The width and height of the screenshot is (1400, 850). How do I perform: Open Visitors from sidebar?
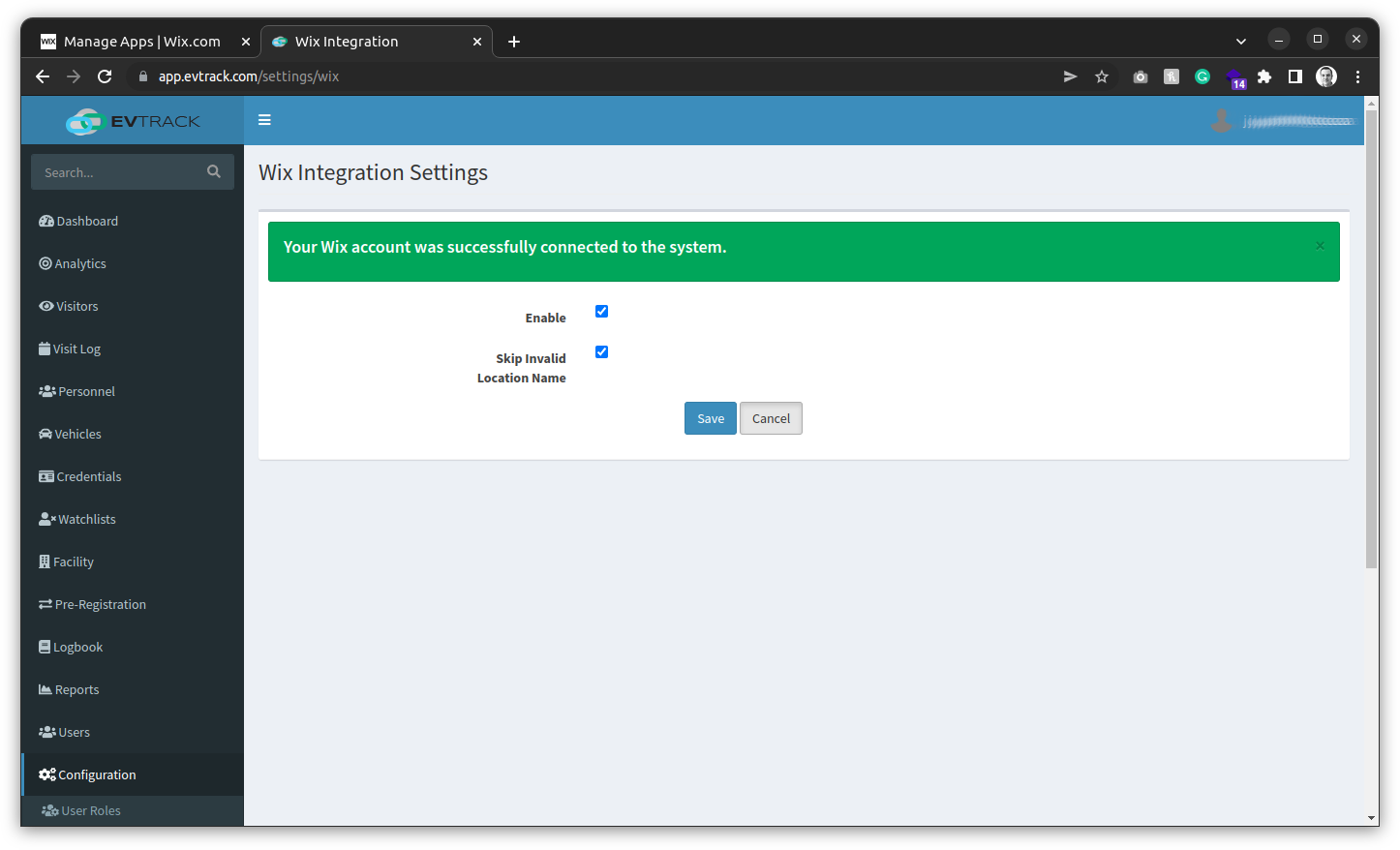pyautogui.click(x=133, y=306)
